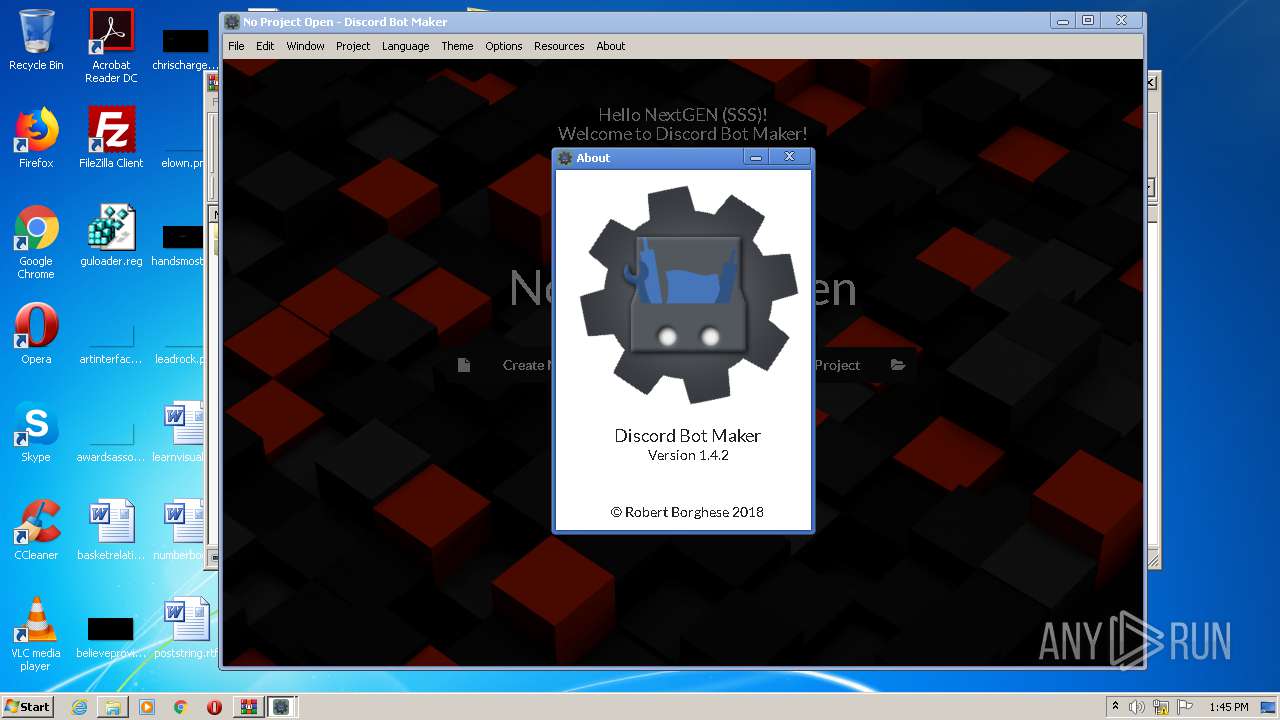Open Windows Explorer from taskbar
Viewport: 1280px width, 720px height.
[x=113, y=707]
